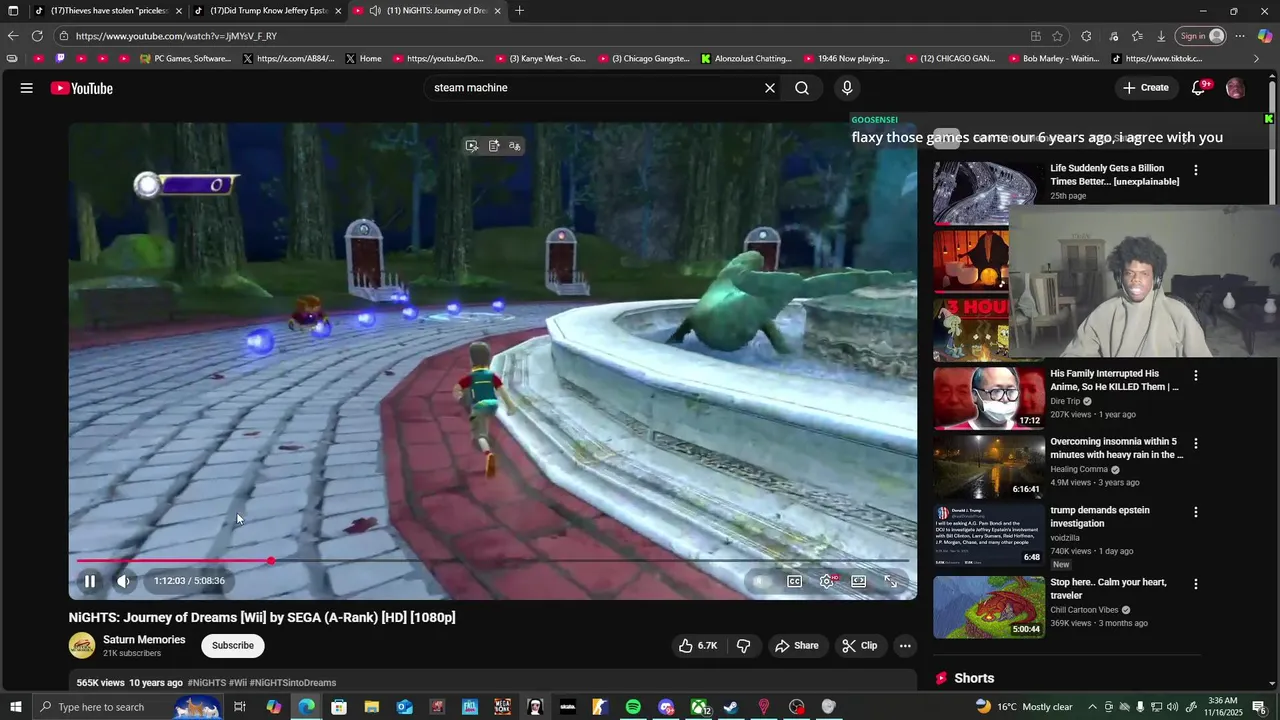The image size is (1280, 720).
Task: Subscribe to Saturn Memories channel
Action: 233,646
